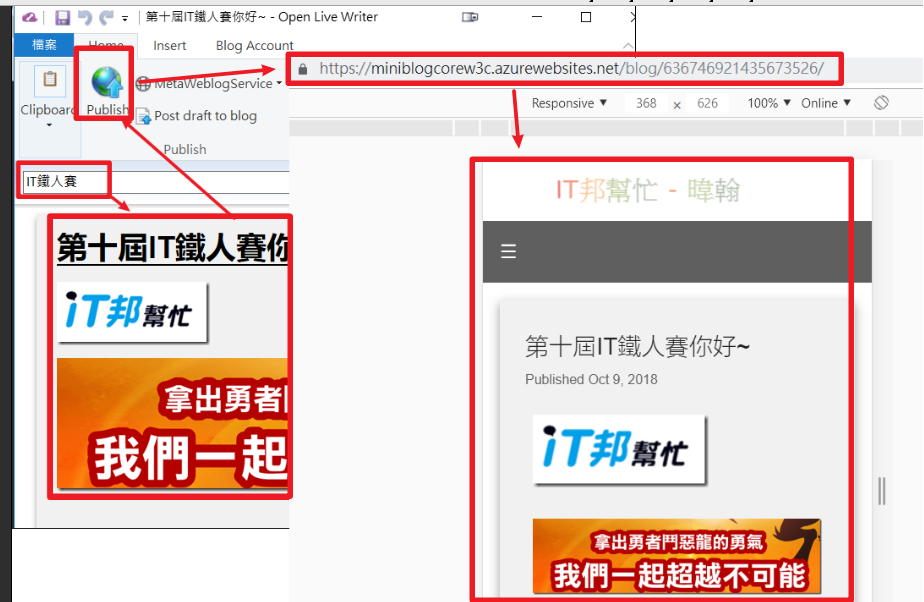Click the lock icon in address bar
The height and width of the screenshot is (602, 924).
(303, 69)
